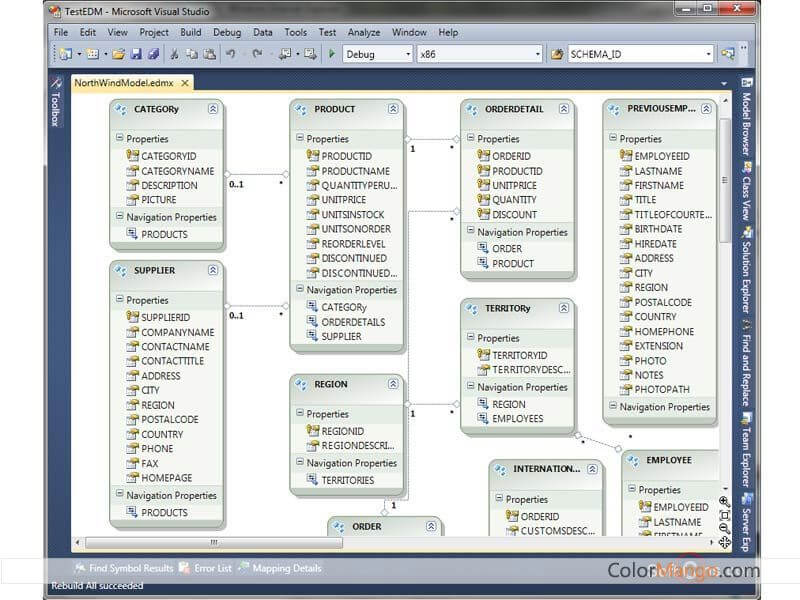Select the COMPANYNAME property in SUPPLIER
Screen dimensions: 800x600
[178, 332]
